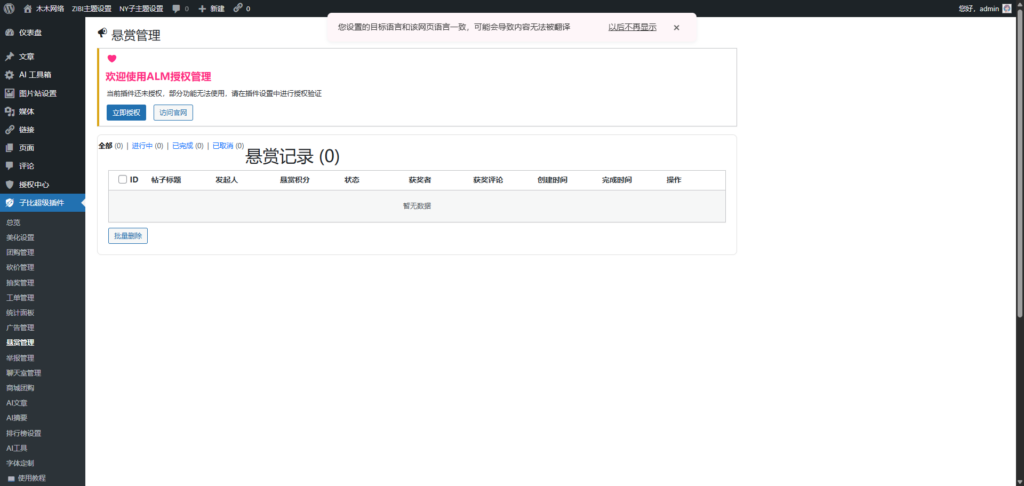Click the 状态 column header
The width and height of the screenshot is (1024, 486).
352,180
